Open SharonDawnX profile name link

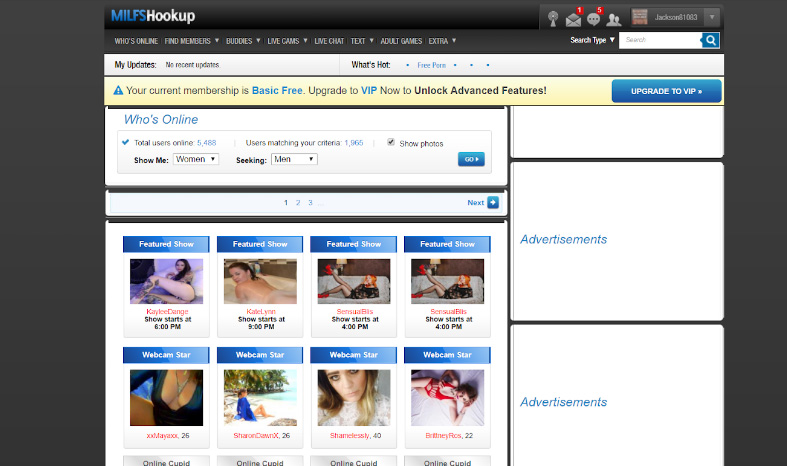[x=256, y=435]
